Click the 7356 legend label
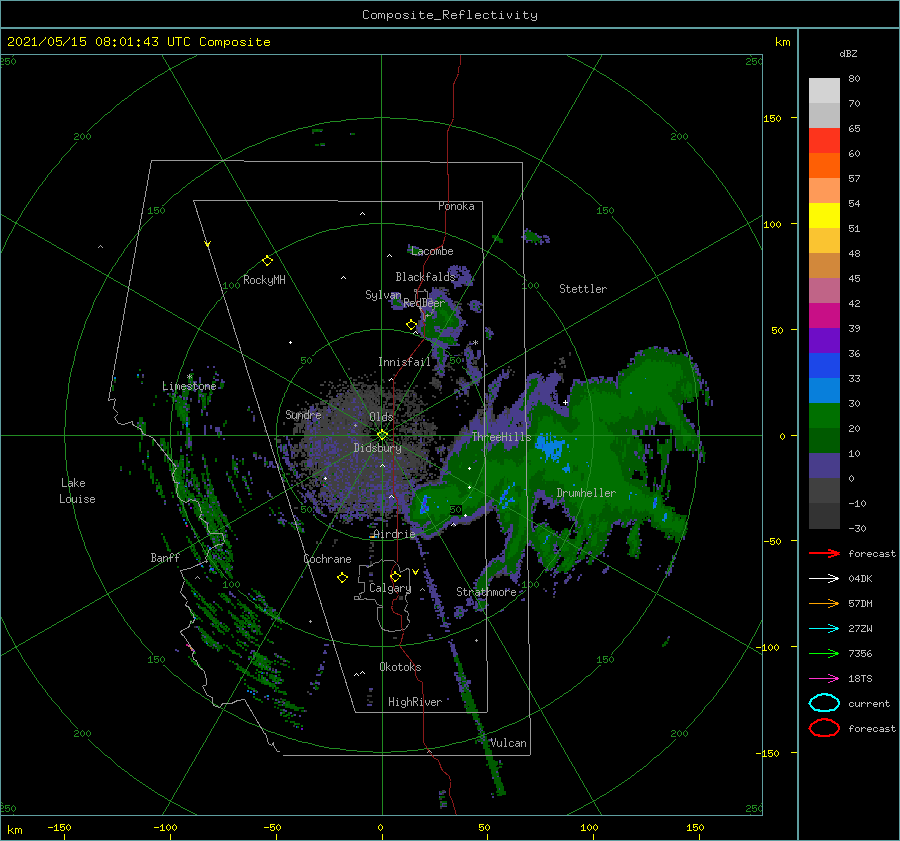This screenshot has width=900, height=841. coord(860,653)
